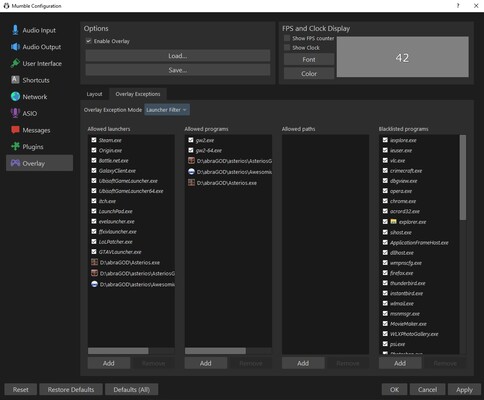The image size is (484, 400).
Task: Click the Cancel button
Action: [x=427, y=389]
